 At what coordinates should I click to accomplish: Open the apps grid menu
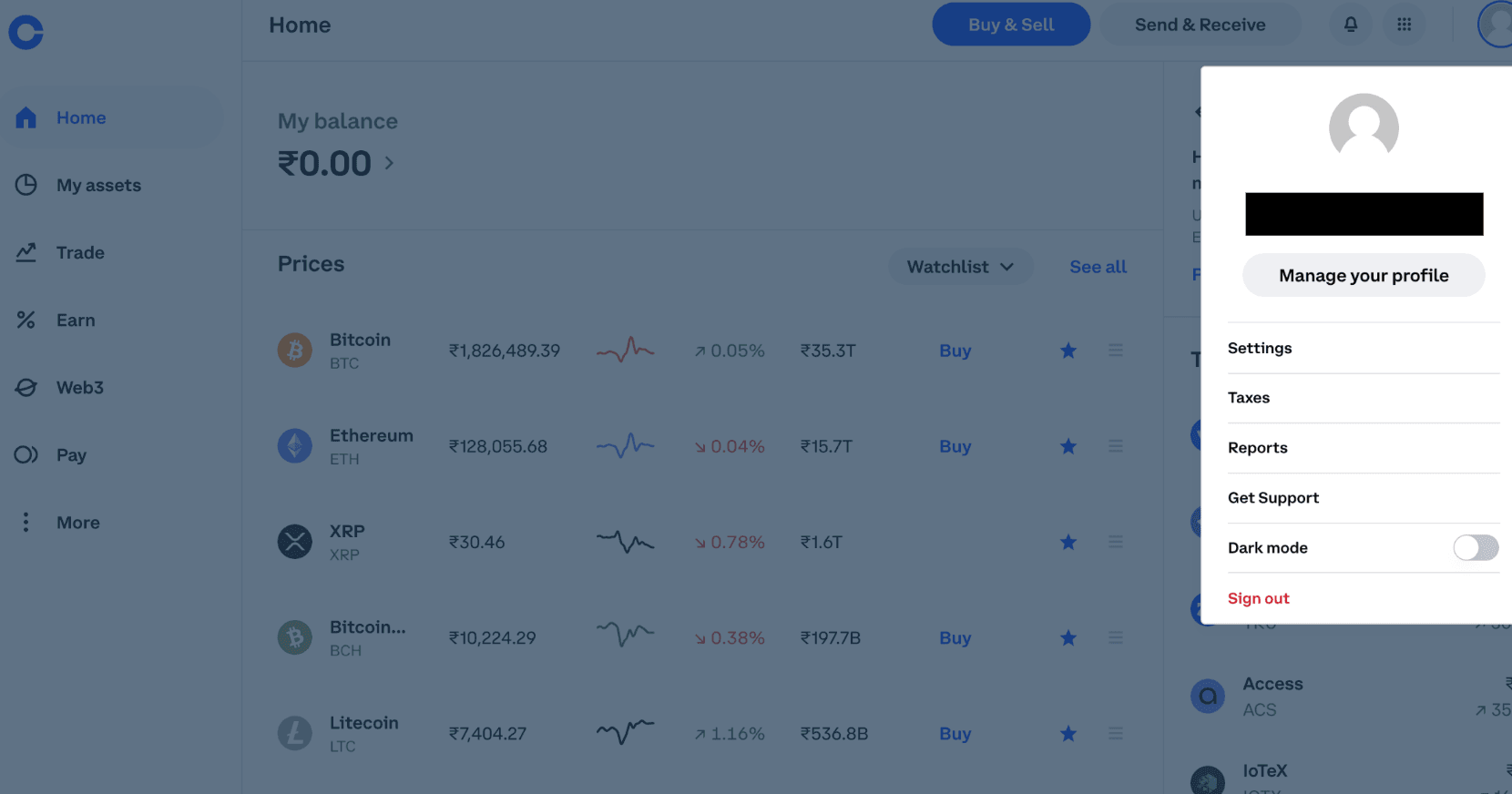[x=1404, y=25]
